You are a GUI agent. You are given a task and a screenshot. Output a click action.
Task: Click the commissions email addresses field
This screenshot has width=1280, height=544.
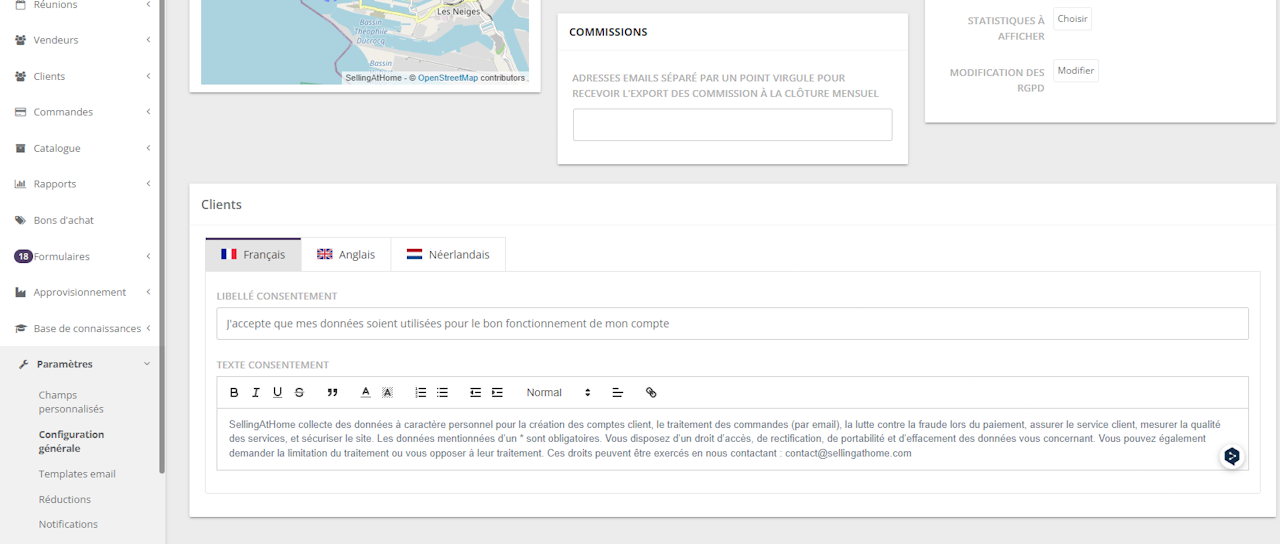(x=732, y=125)
